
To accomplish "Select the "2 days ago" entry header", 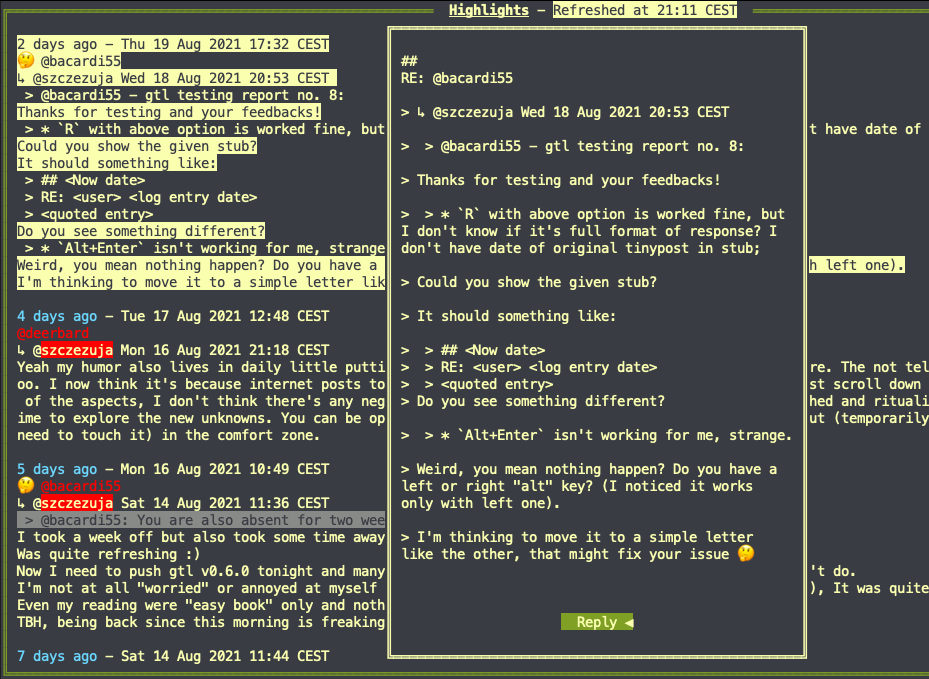I will click(x=173, y=44).
